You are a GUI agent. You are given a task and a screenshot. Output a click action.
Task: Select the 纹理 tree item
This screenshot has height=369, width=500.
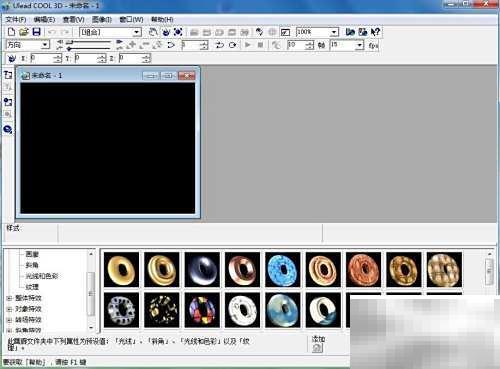coord(32,287)
